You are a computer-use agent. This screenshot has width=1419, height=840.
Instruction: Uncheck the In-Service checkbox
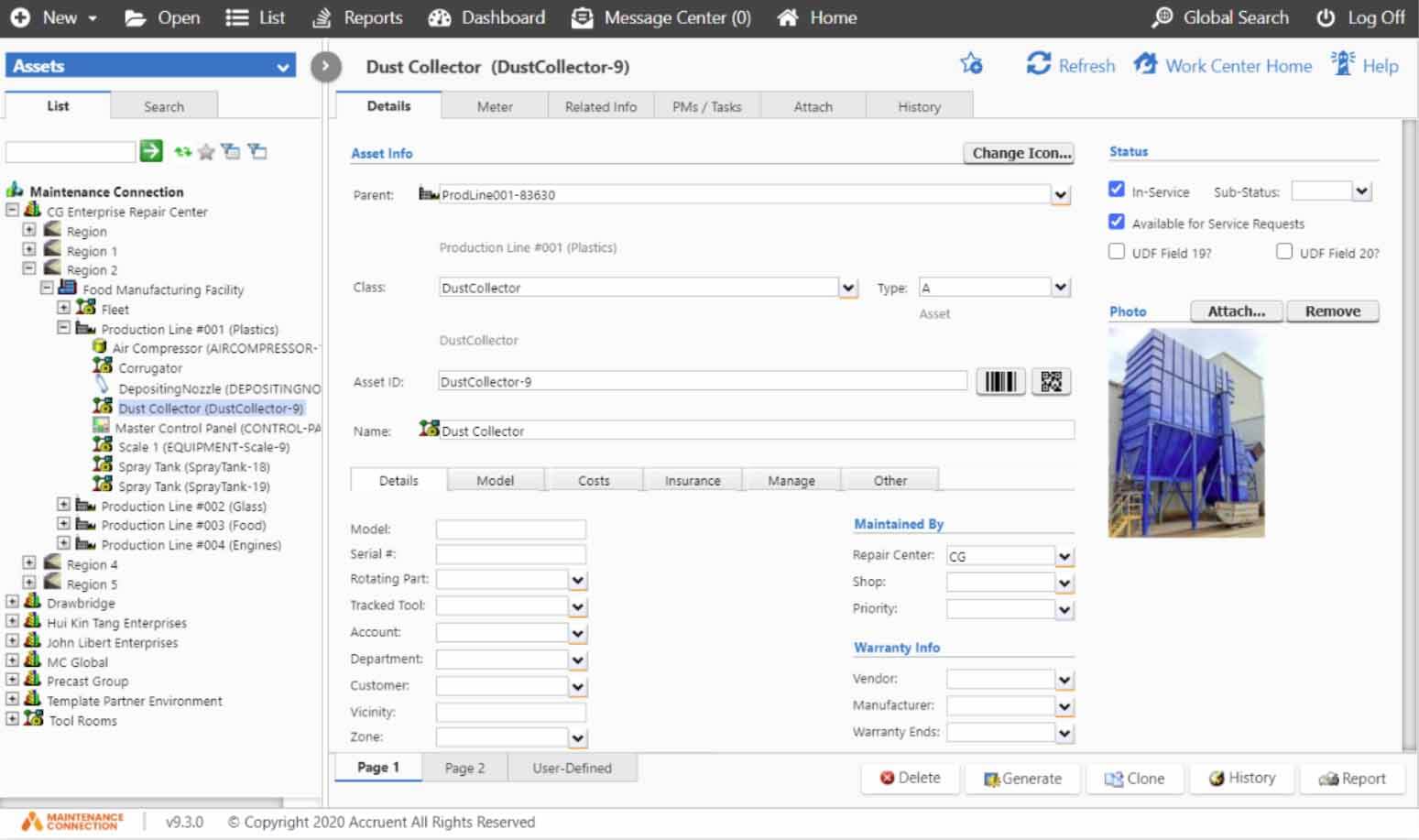pos(1116,190)
